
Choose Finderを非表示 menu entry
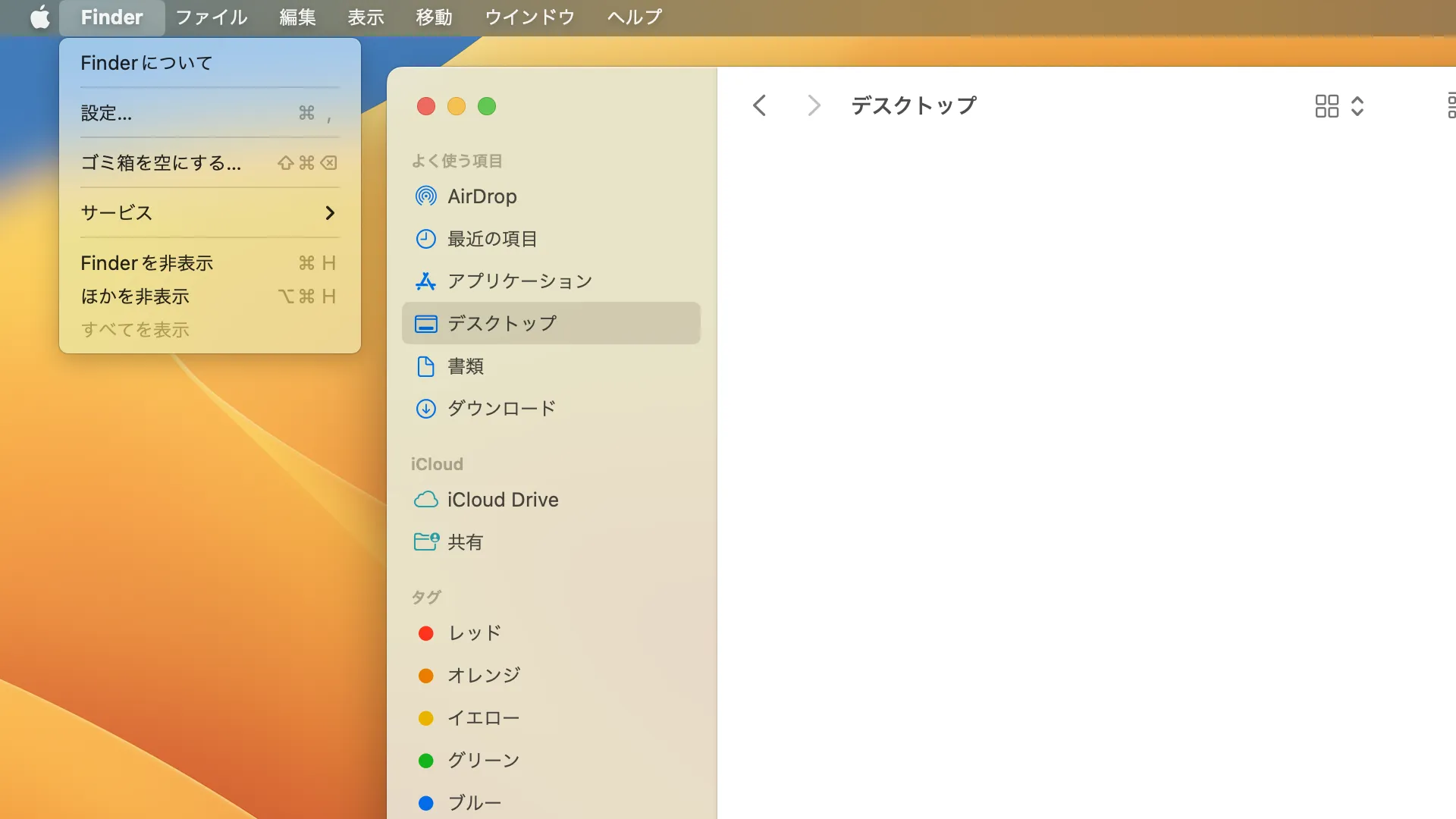pos(147,263)
